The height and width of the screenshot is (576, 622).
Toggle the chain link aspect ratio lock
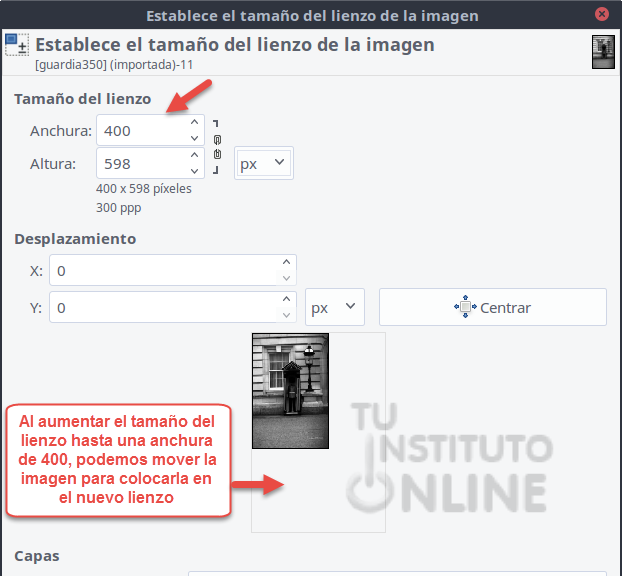pyautogui.click(x=217, y=147)
